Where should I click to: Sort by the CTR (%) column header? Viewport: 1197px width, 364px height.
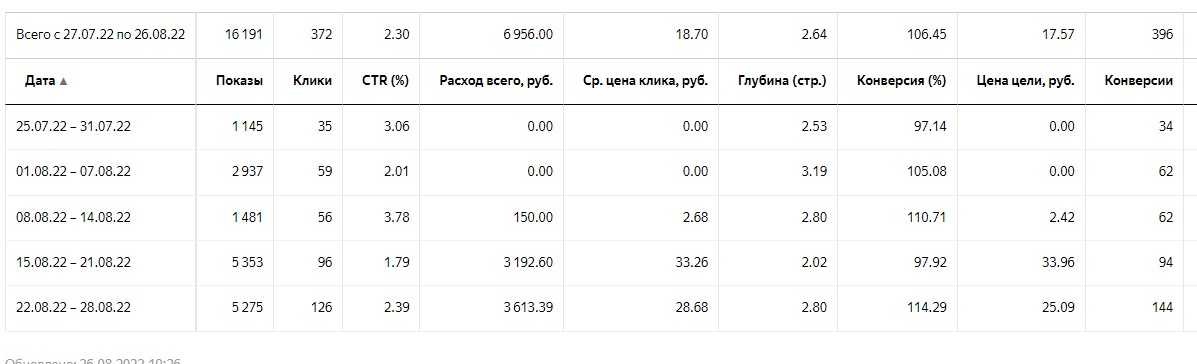(386, 81)
